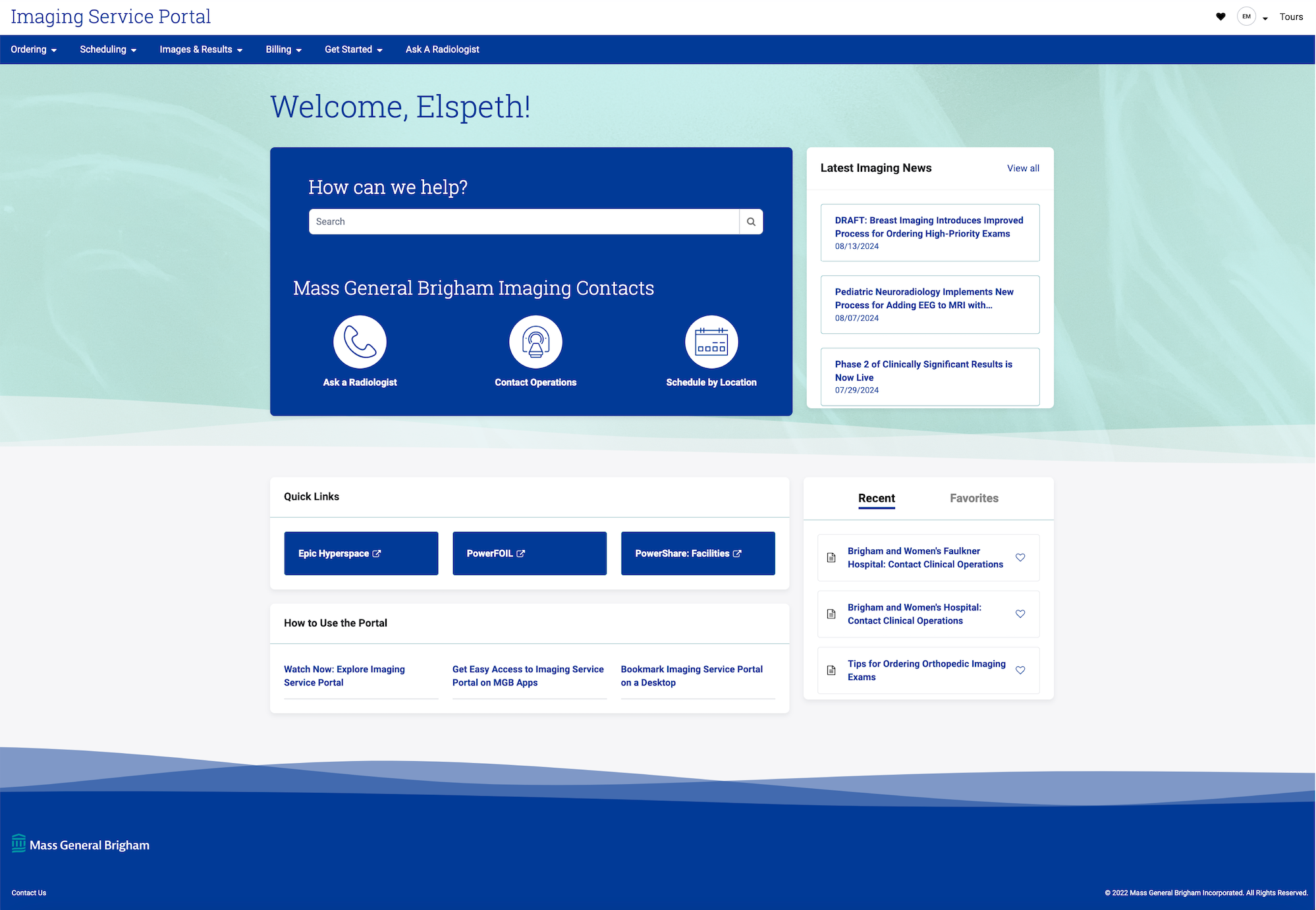Screen dimensions: 1316x910
Task: Click external-link icon on PowerShare: Facilities button
Action: click(x=737, y=554)
